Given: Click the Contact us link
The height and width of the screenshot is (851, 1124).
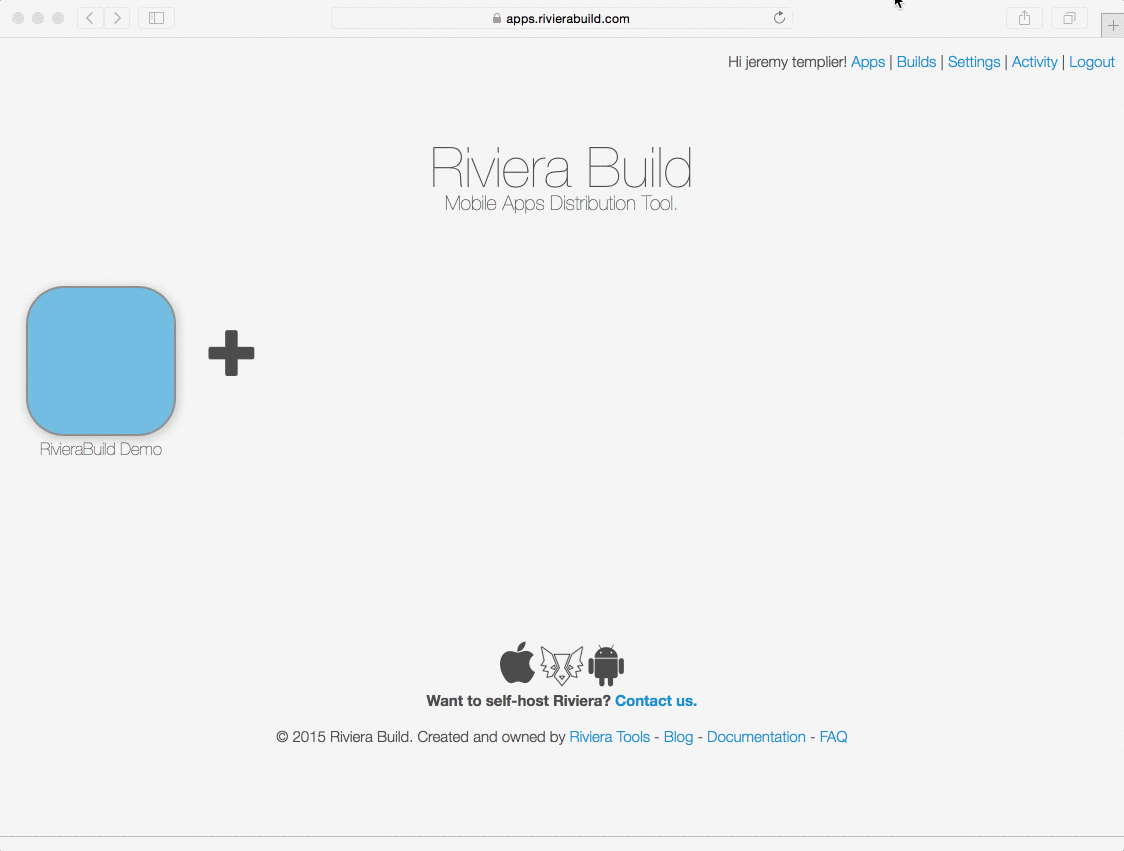Looking at the screenshot, I should (x=656, y=700).
